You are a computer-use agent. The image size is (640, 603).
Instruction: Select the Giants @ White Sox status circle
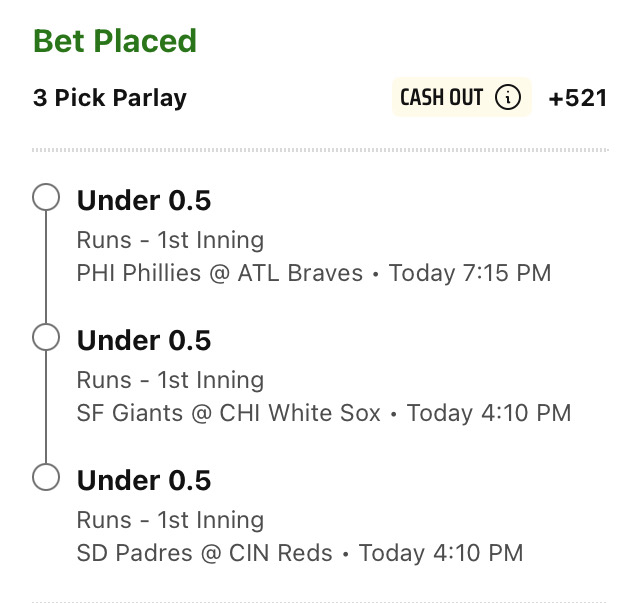click(46, 337)
